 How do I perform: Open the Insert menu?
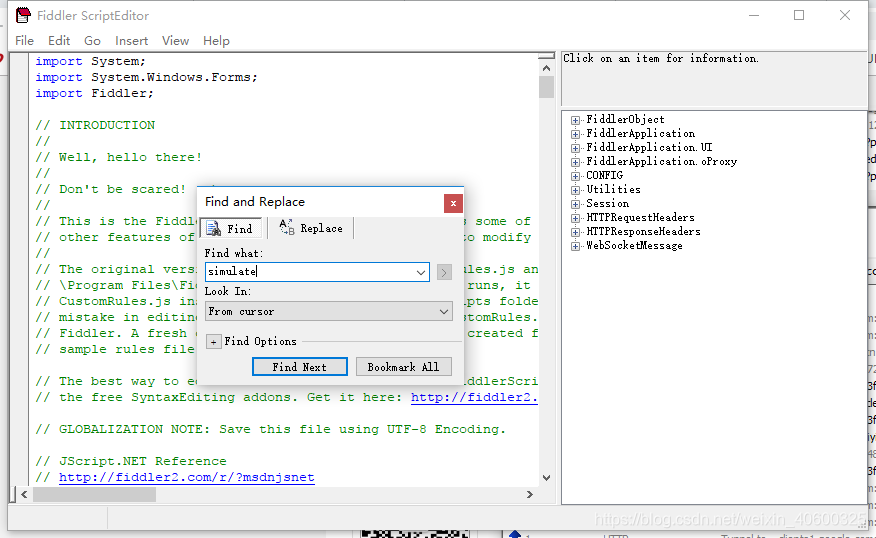coord(131,41)
